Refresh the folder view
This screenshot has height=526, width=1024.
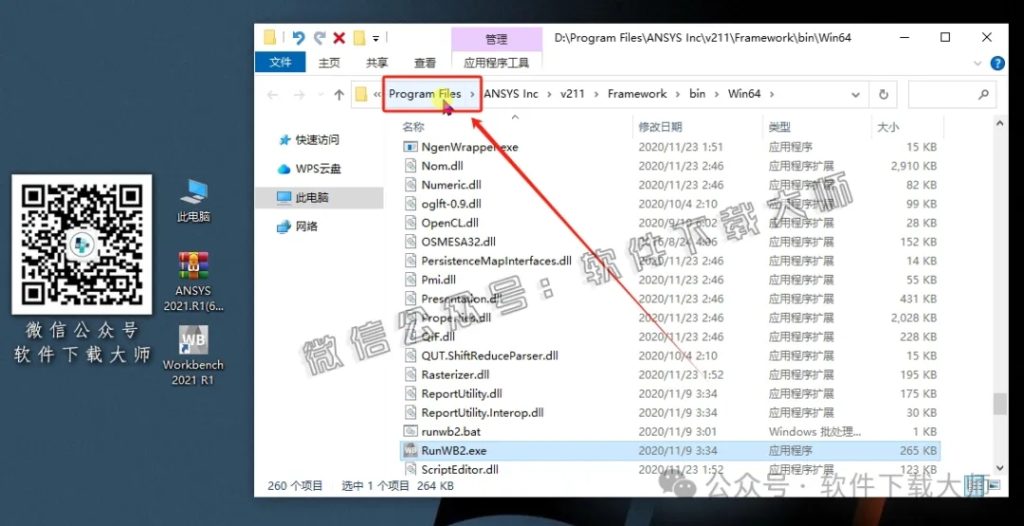[884, 95]
